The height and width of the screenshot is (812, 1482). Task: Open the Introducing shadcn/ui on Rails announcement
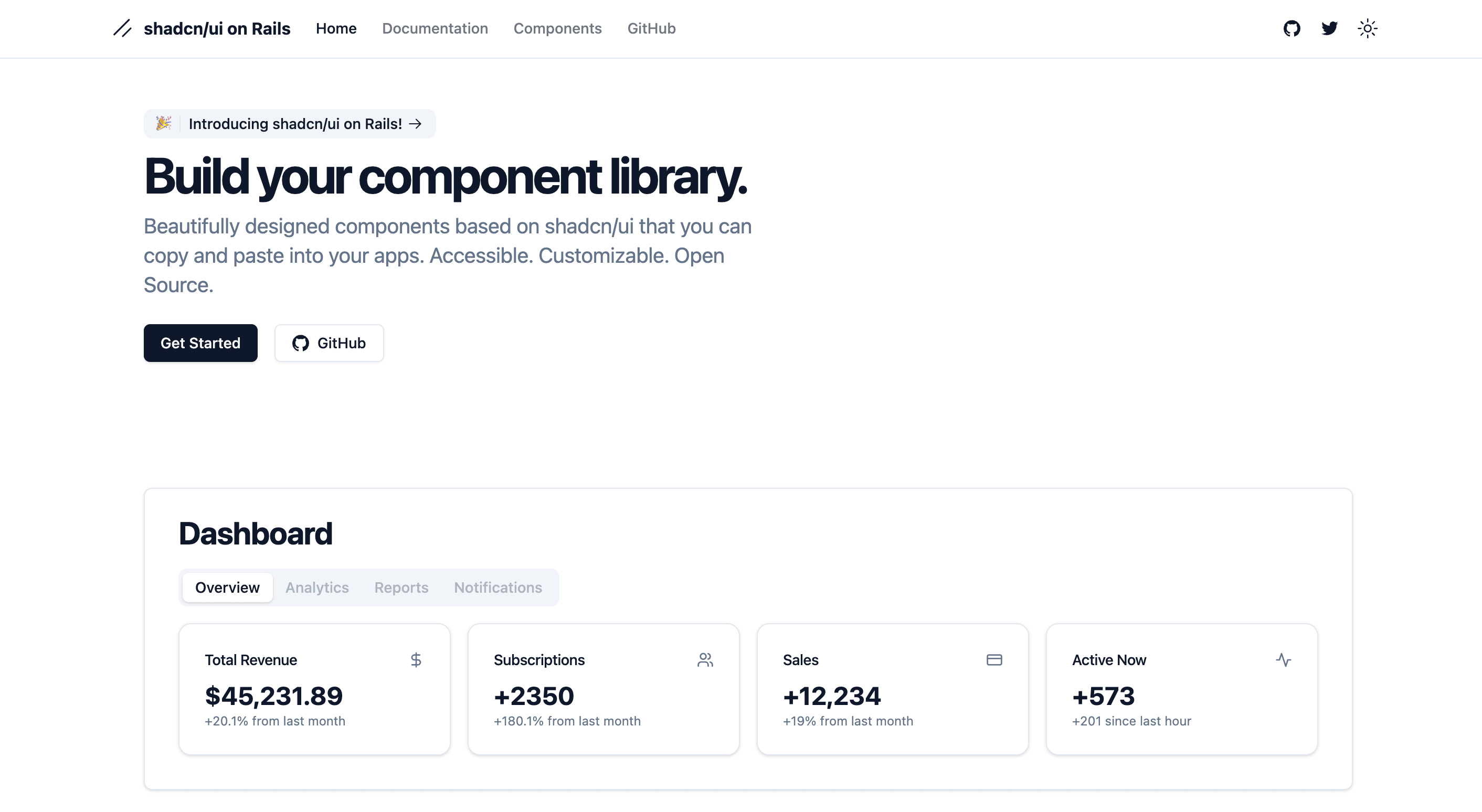point(290,124)
